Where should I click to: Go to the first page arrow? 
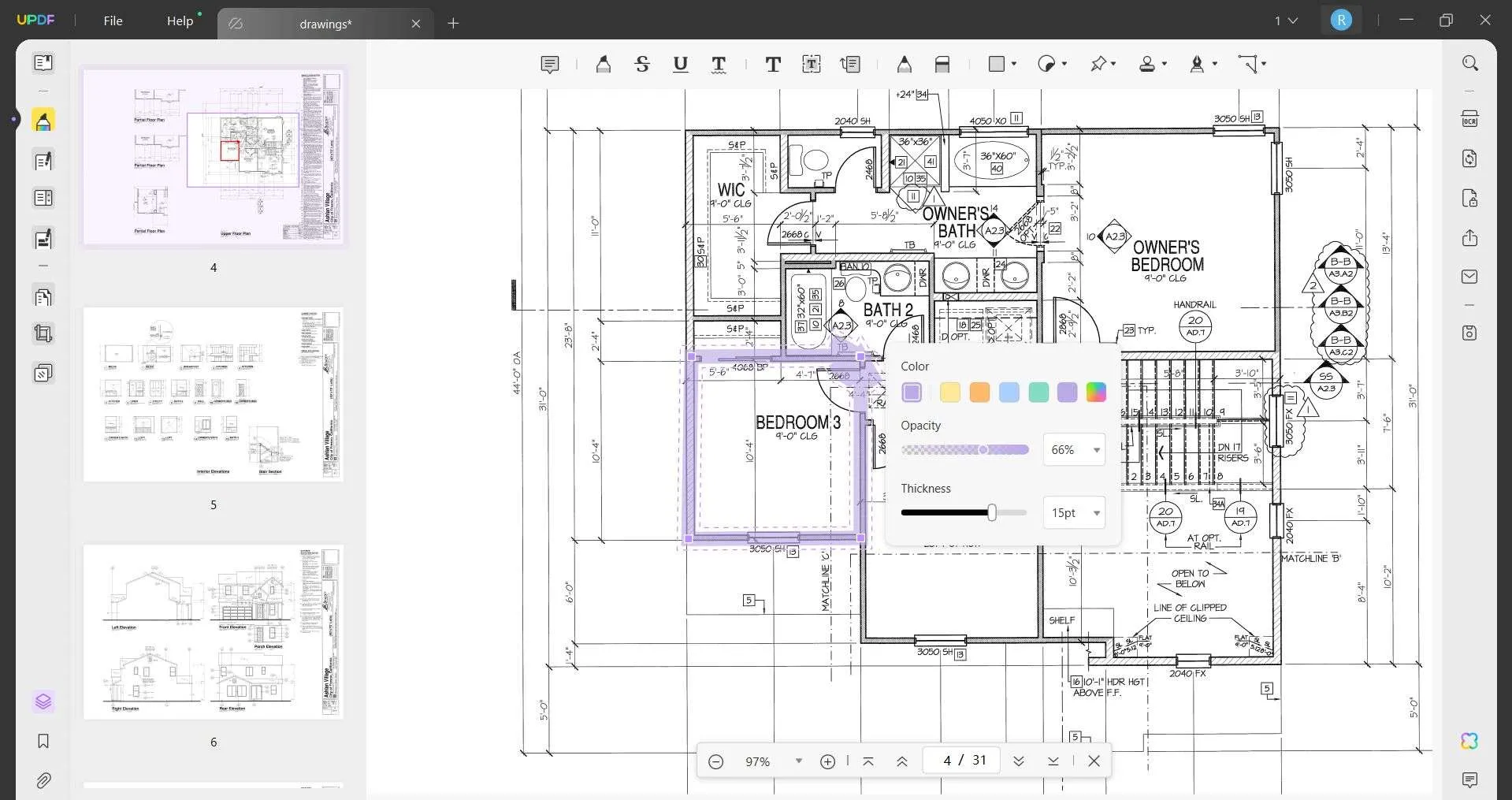coord(867,761)
